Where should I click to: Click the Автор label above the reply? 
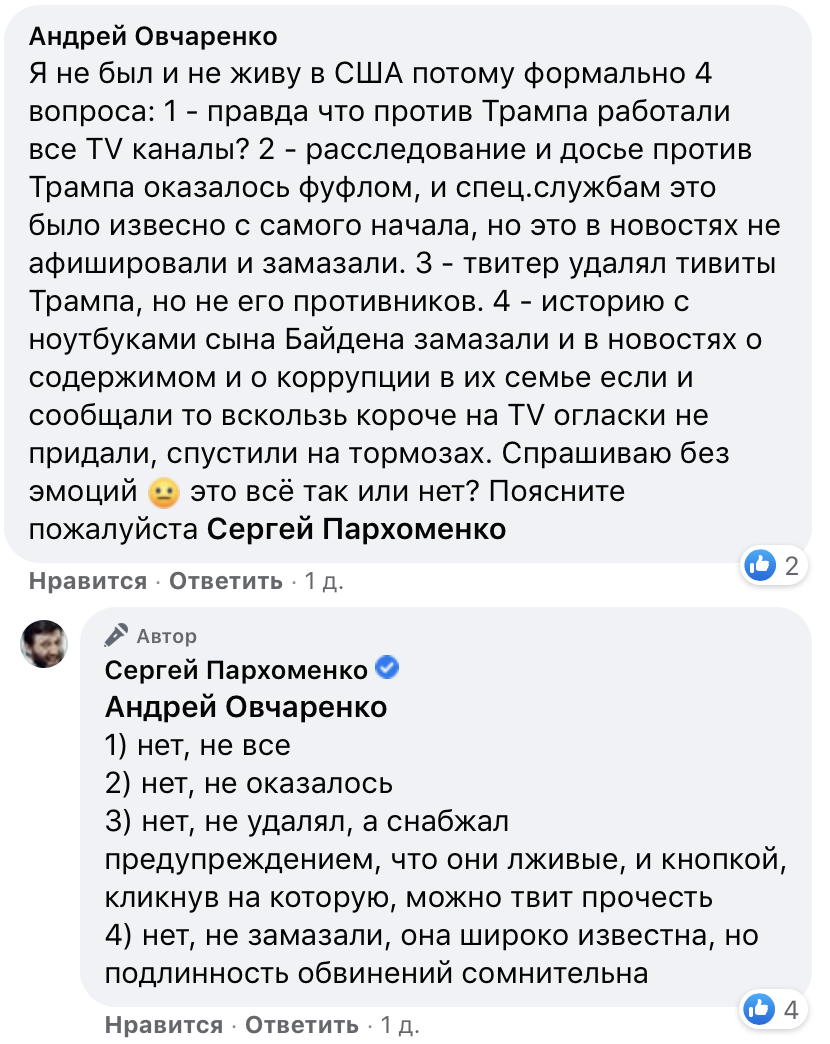point(166,636)
